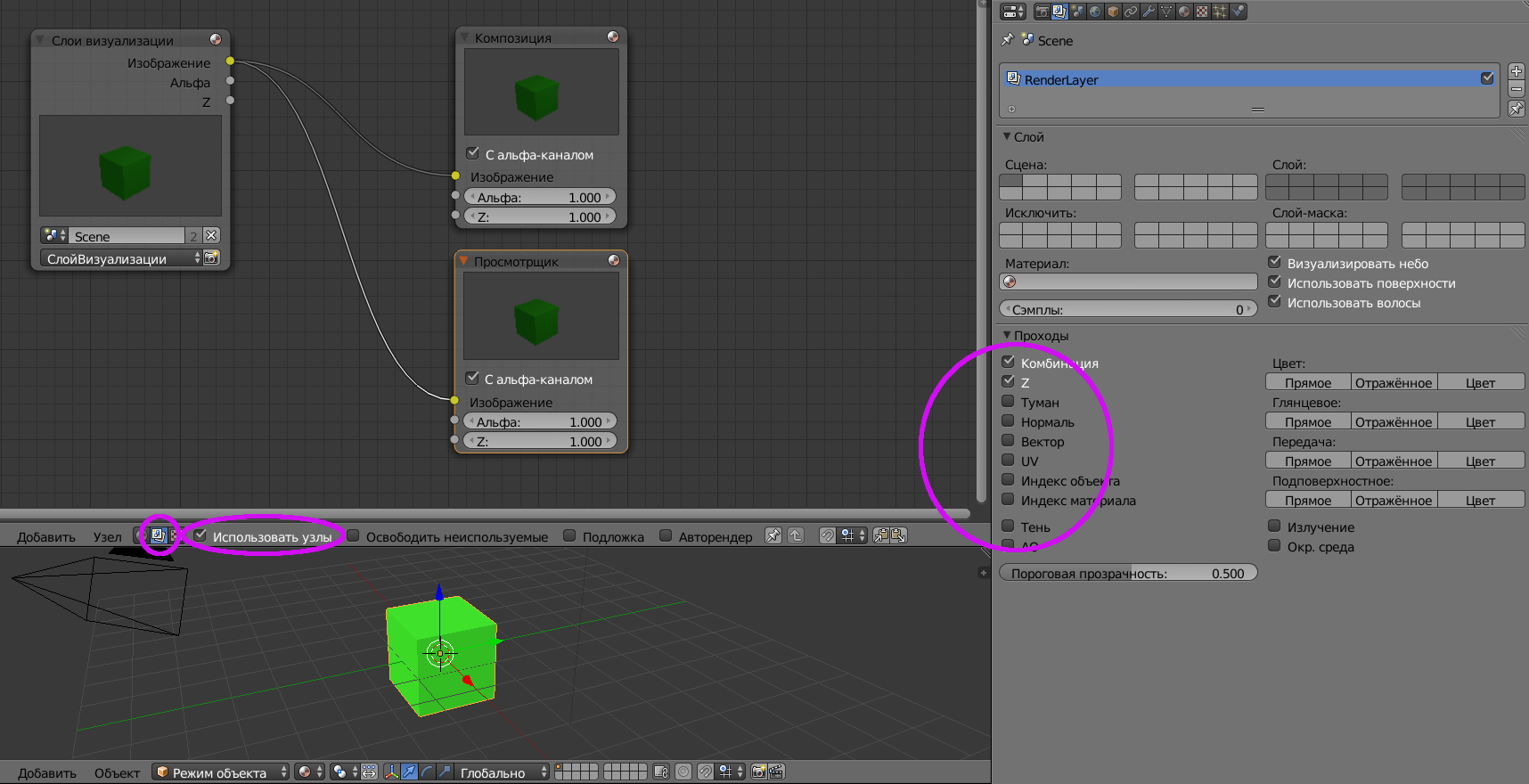Lock camera and layers to scene icon
Viewport: 1529px width, 784px height.
tap(661, 772)
